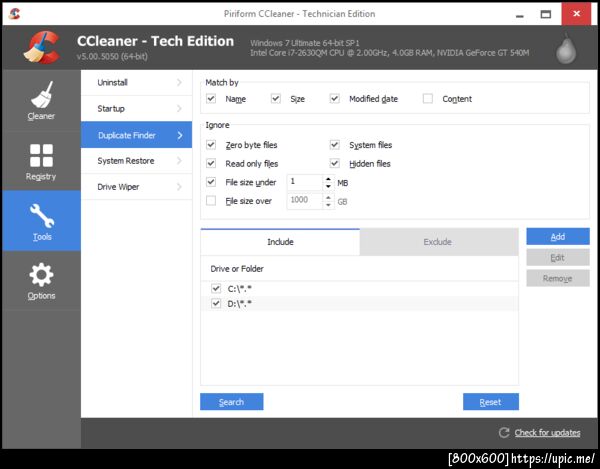The height and width of the screenshot is (469, 600).
Task: Select the C:\*.* list row
Action: [x=359, y=288]
